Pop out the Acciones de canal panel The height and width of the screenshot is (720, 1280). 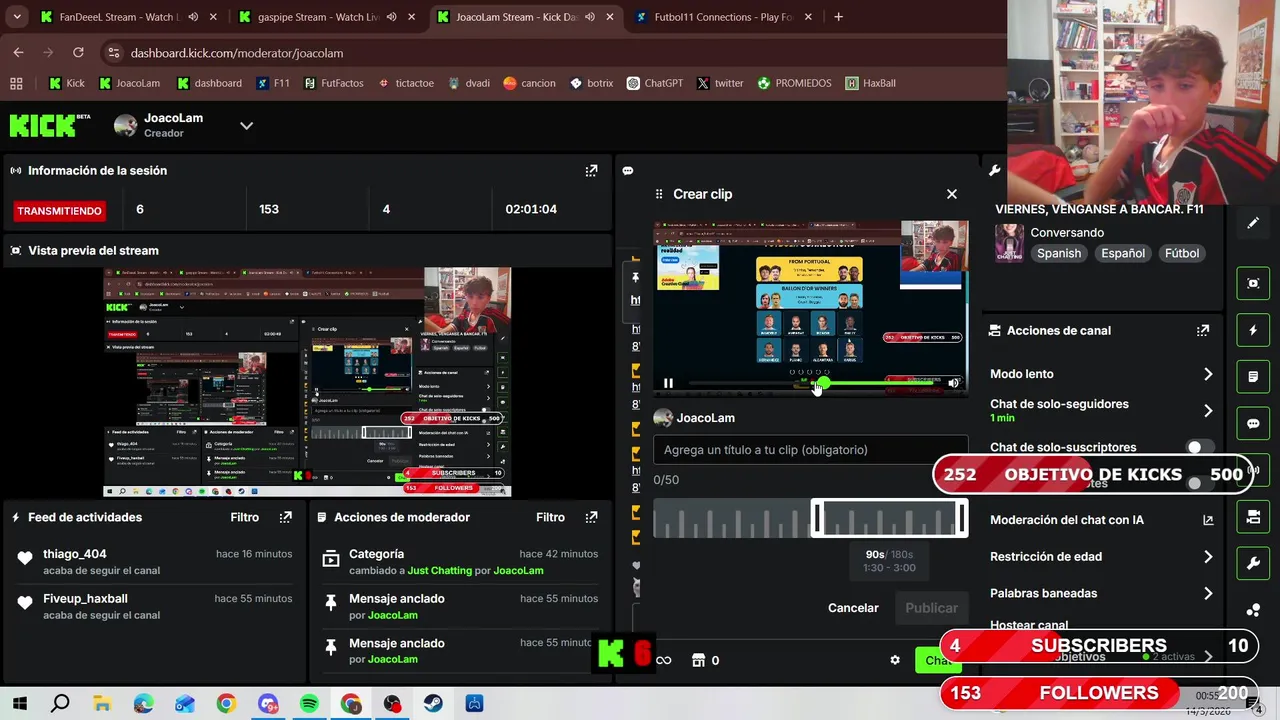1203,330
